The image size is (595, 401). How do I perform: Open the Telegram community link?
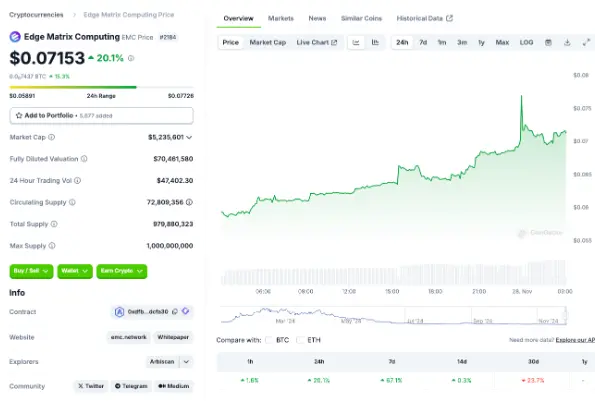pos(131,386)
